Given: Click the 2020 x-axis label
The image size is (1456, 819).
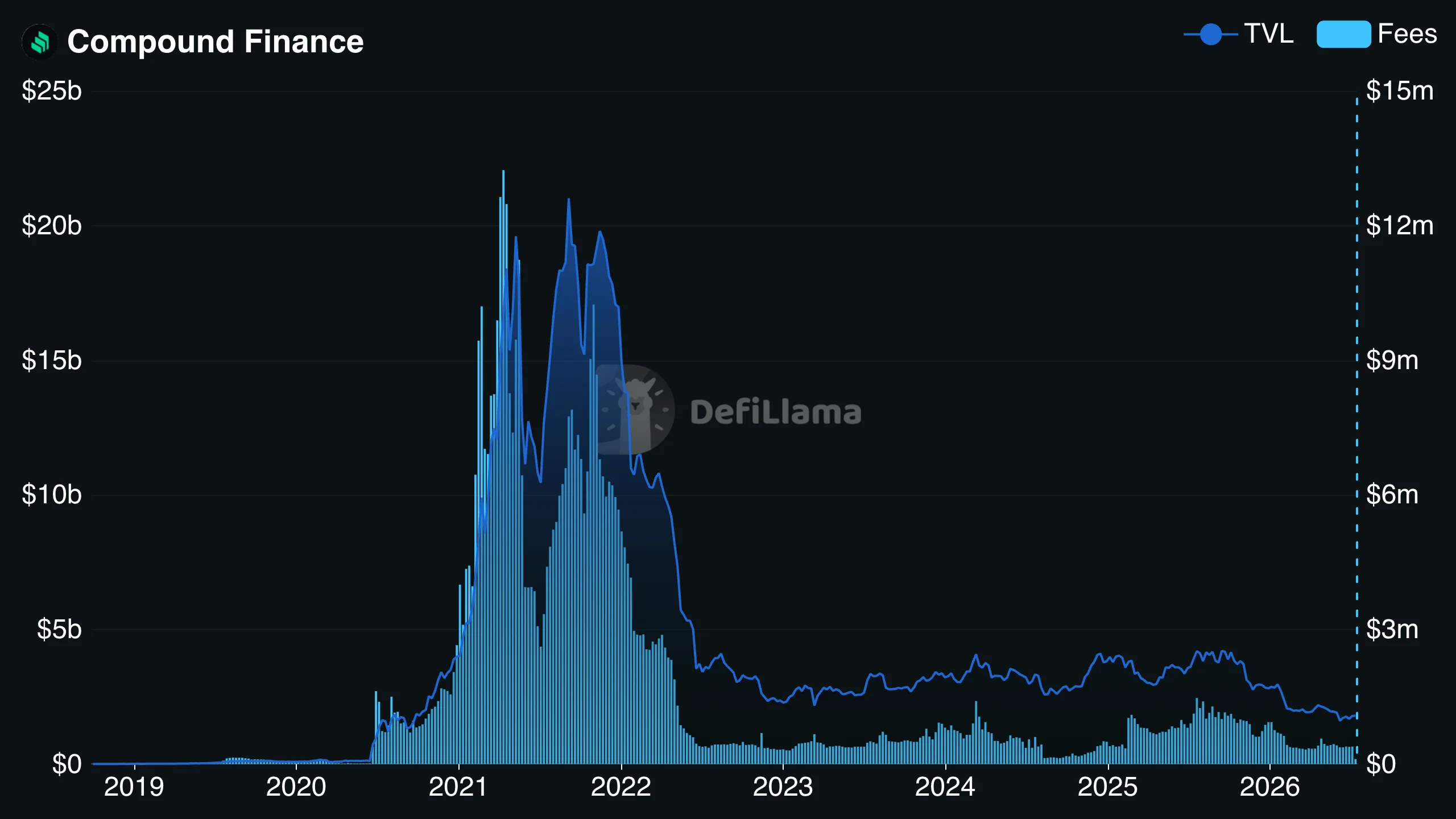Looking at the screenshot, I should (296, 787).
